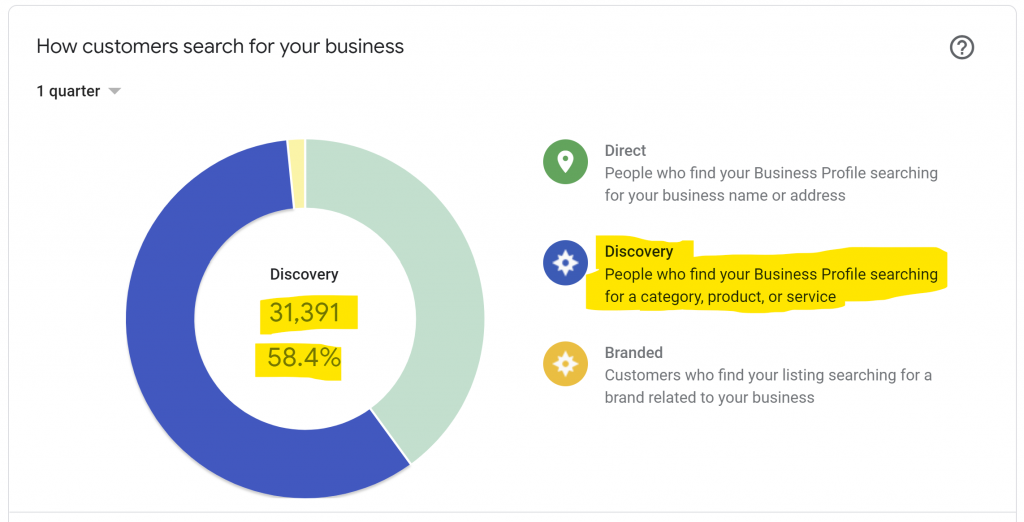
Task: Click the dropdown arrow beside 1 quarter
Action: point(115,91)
